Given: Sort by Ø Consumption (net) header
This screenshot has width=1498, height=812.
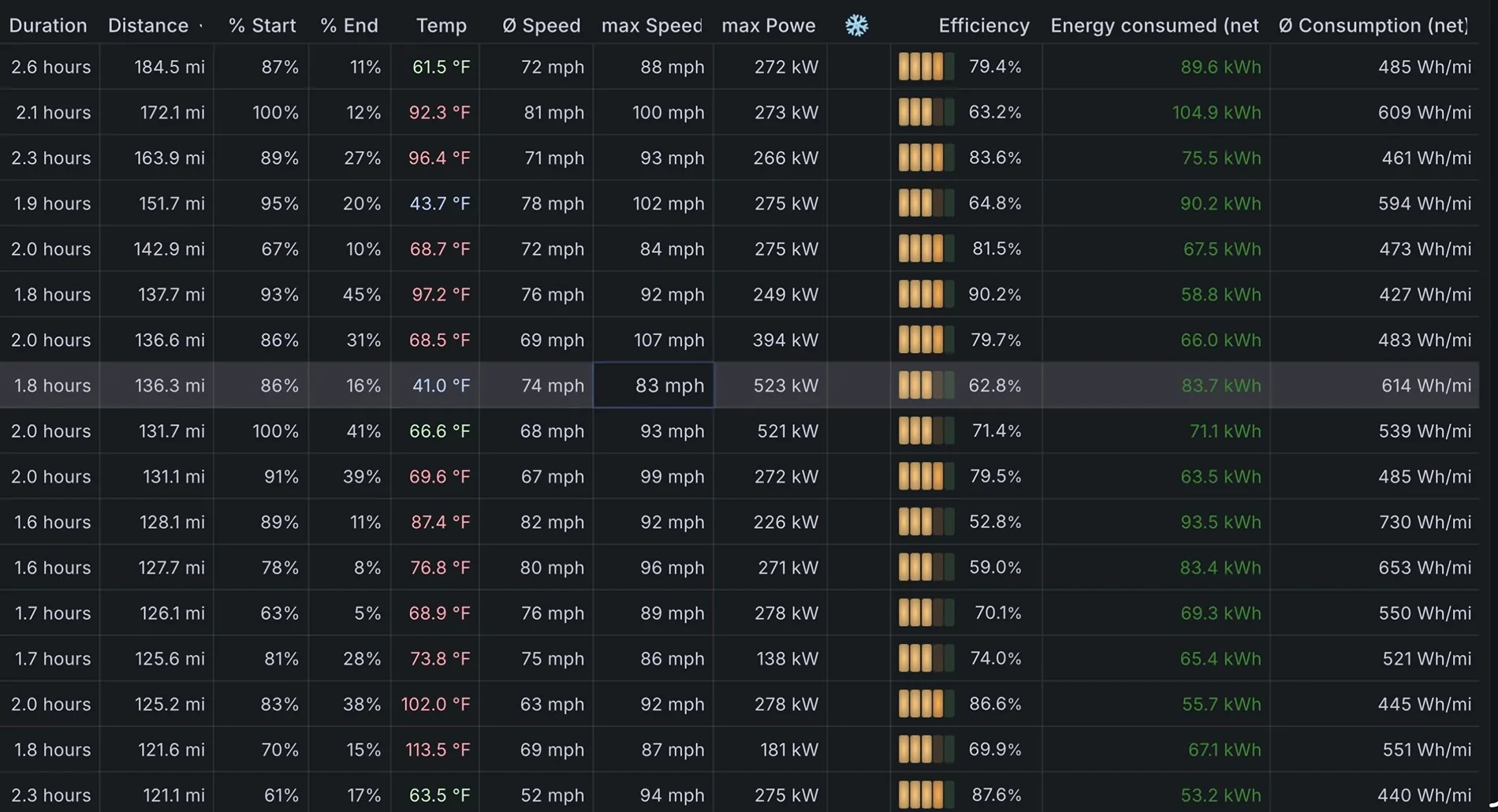Looking at the screenshot, I should (1373, 25).
